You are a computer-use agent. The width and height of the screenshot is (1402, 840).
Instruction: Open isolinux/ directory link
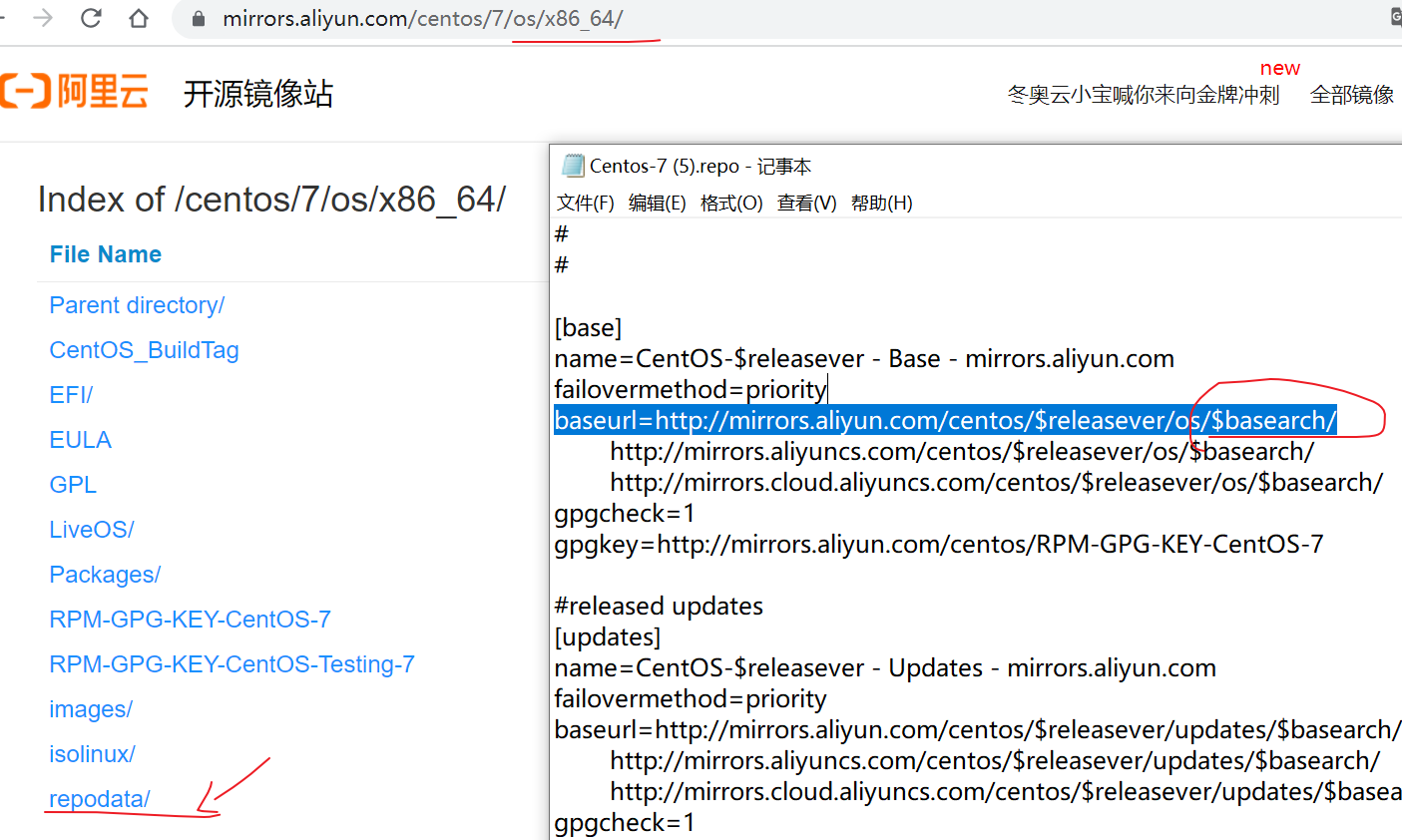tap(92, 754)
